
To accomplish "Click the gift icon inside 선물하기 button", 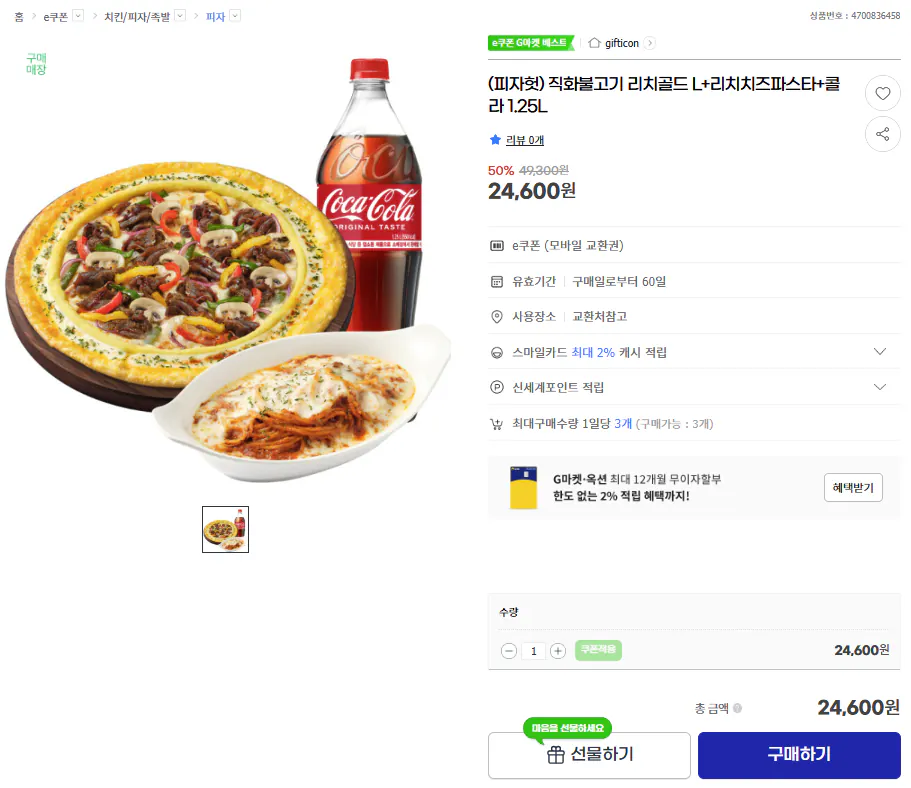I will (556, 755).
